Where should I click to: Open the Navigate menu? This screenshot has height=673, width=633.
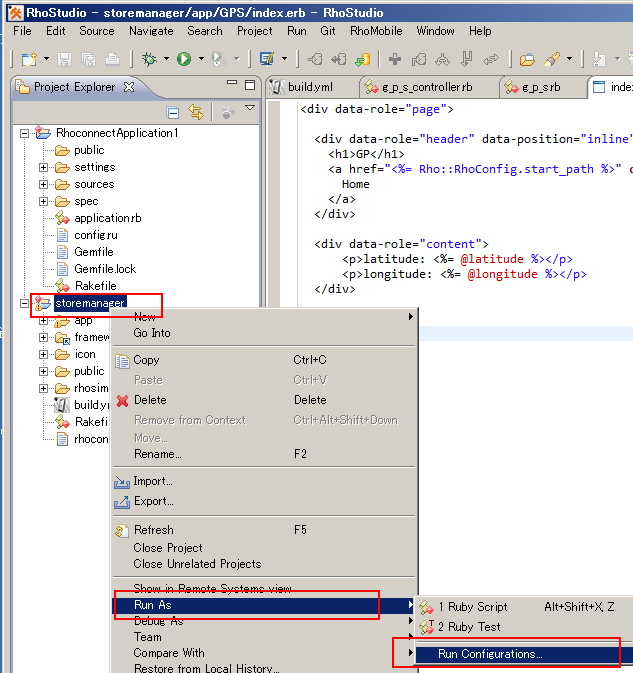[x=151, y=31]
